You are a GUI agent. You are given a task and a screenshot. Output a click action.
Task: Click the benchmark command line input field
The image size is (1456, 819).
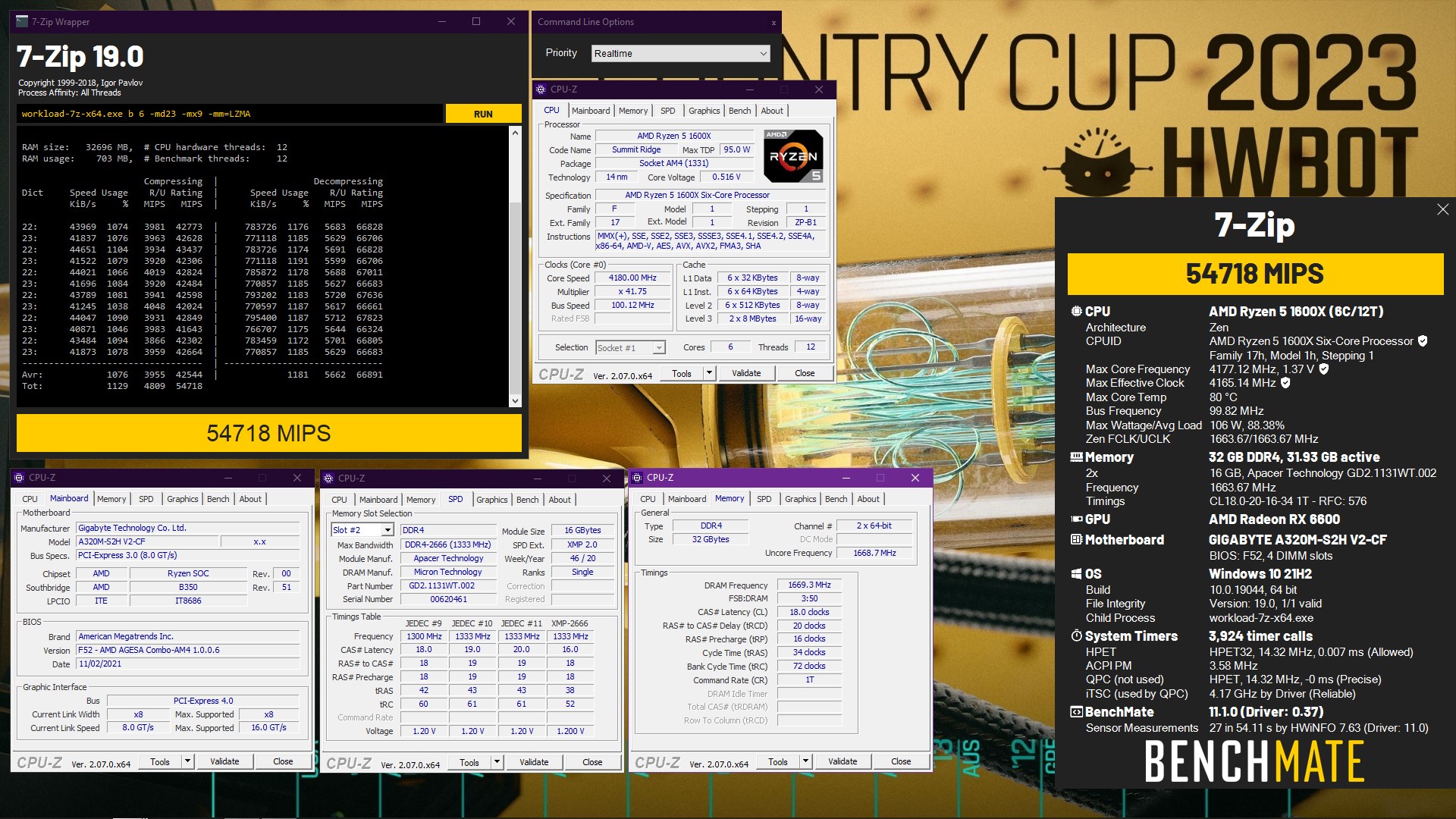point(230,114)
